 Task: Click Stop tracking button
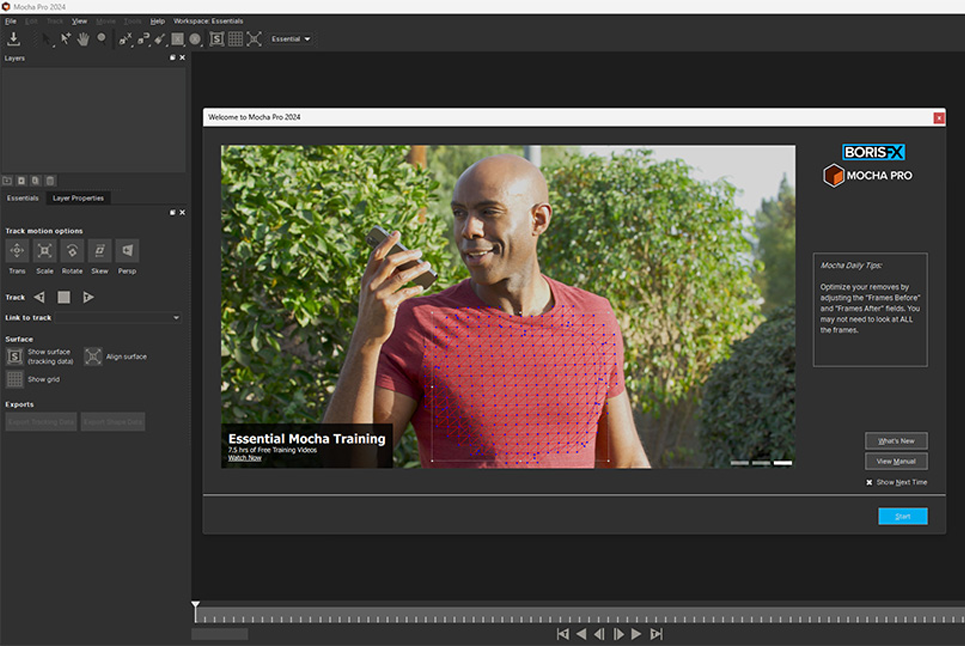[x=63, y=297]
